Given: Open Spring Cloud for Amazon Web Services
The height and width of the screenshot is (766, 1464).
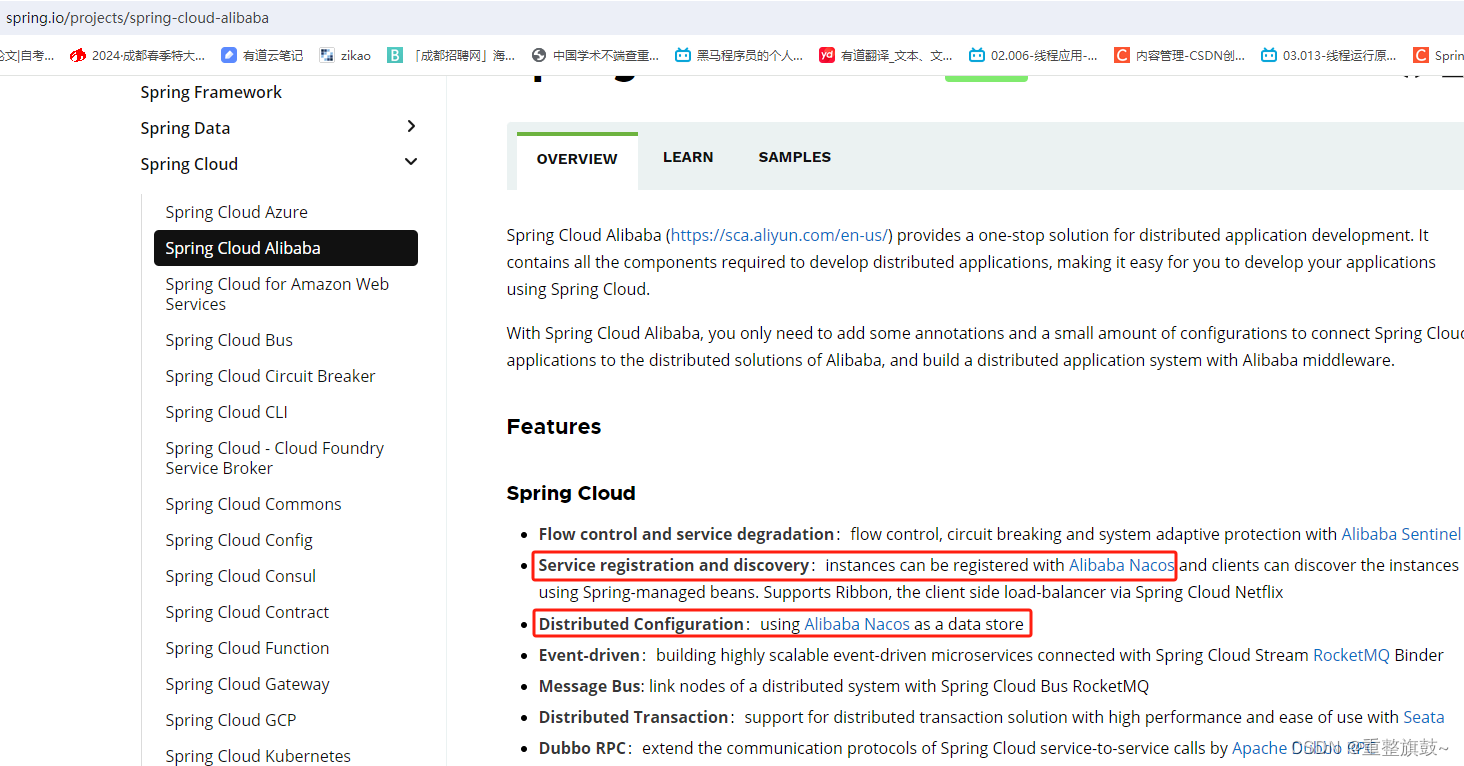Looking at the screenshot, I should [x=277, y=294].
